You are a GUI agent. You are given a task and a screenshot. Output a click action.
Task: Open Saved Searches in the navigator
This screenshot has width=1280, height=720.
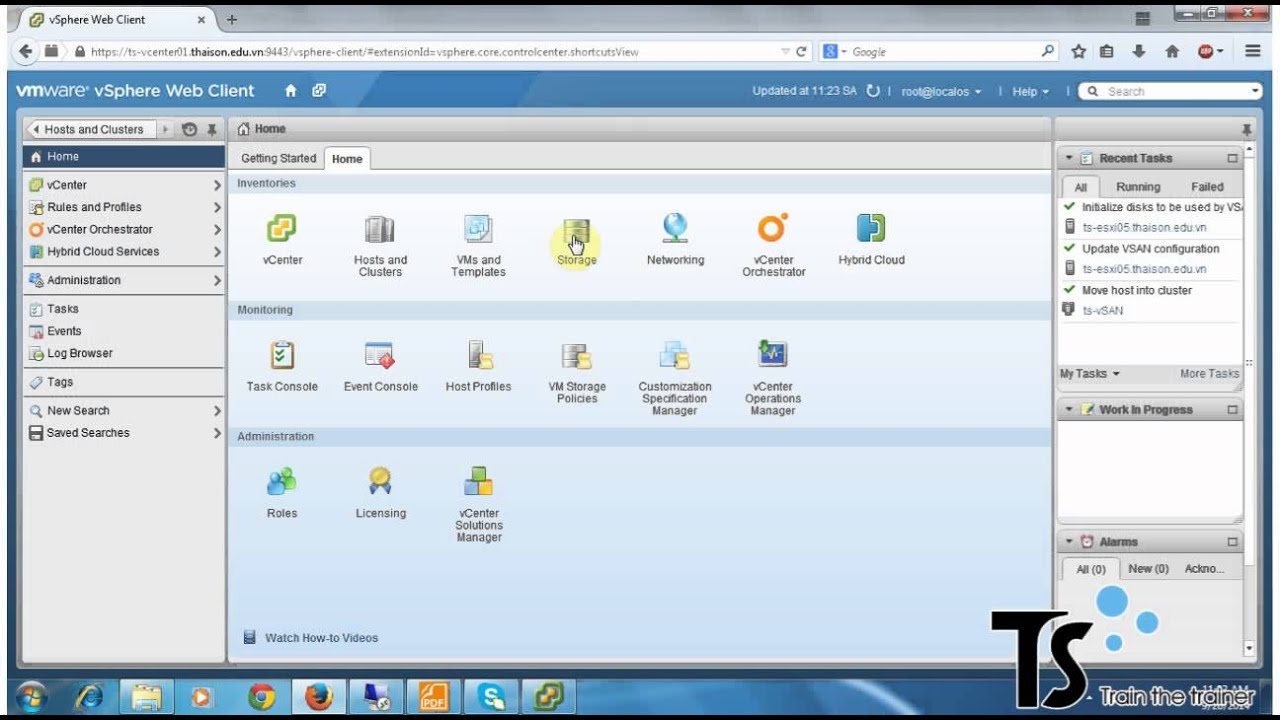125,433
